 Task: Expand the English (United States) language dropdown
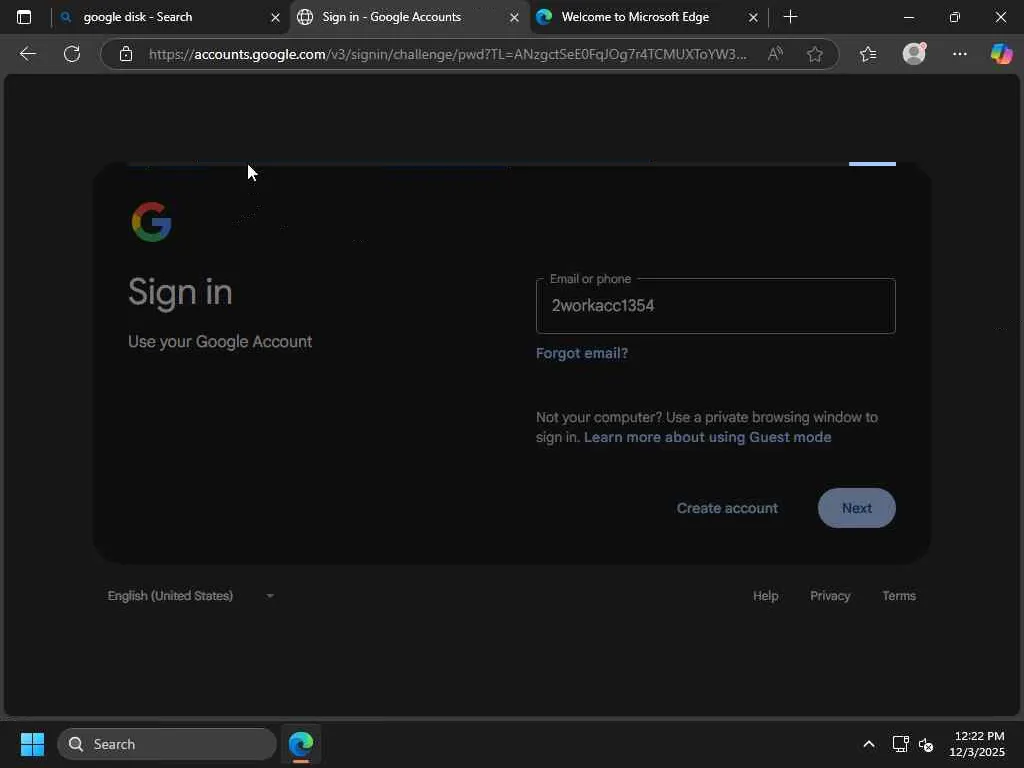(x=190, y=596)
